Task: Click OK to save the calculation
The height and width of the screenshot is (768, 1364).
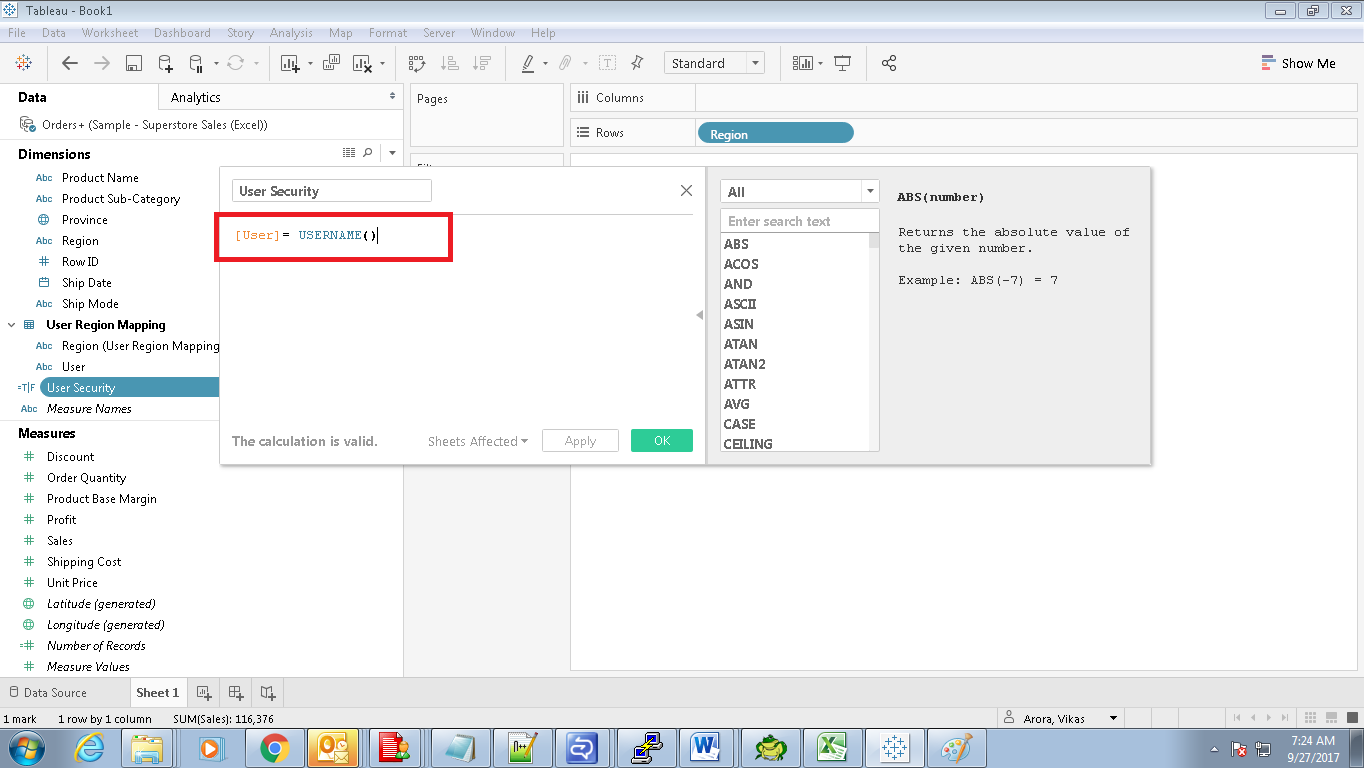Action: pos(661,440)
